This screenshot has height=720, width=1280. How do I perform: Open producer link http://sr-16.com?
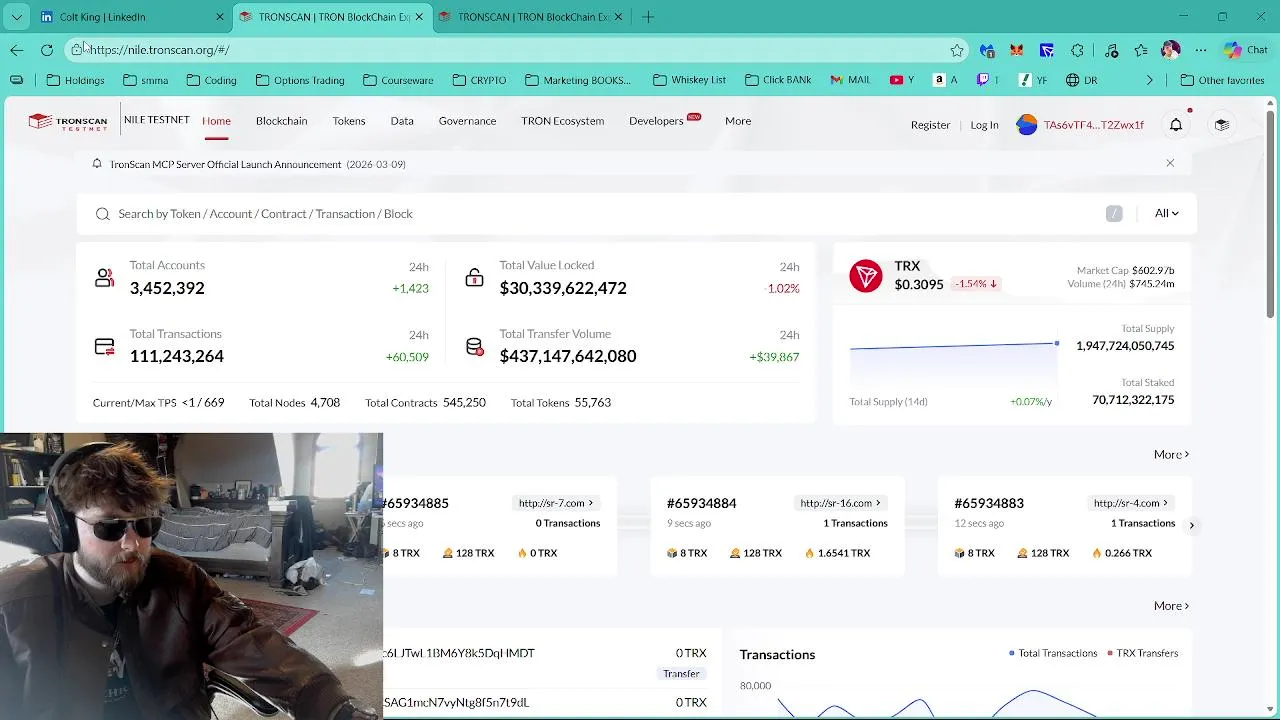(x=840, y=503)
